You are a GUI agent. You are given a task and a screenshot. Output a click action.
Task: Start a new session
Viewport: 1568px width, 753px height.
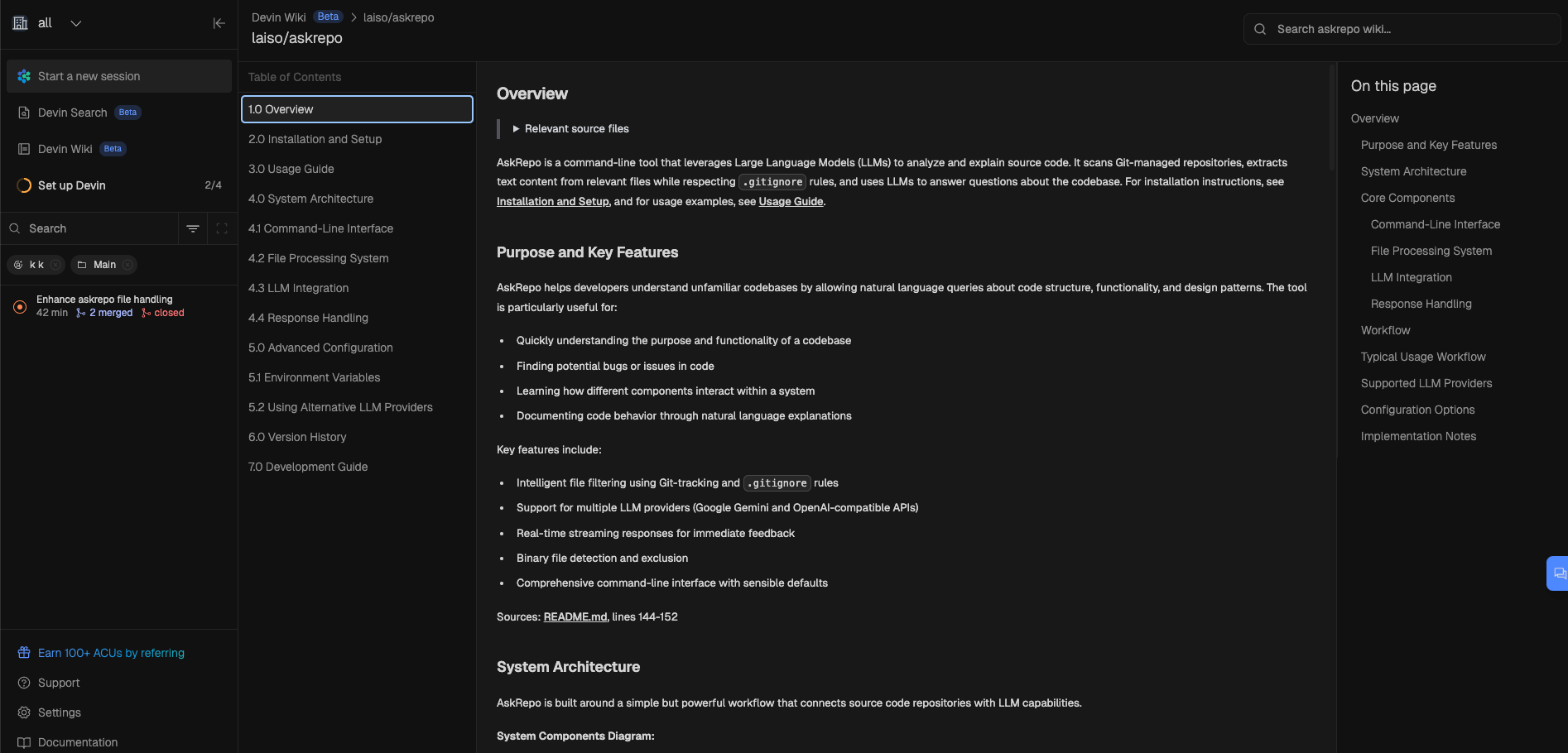[x=119, y=76]
